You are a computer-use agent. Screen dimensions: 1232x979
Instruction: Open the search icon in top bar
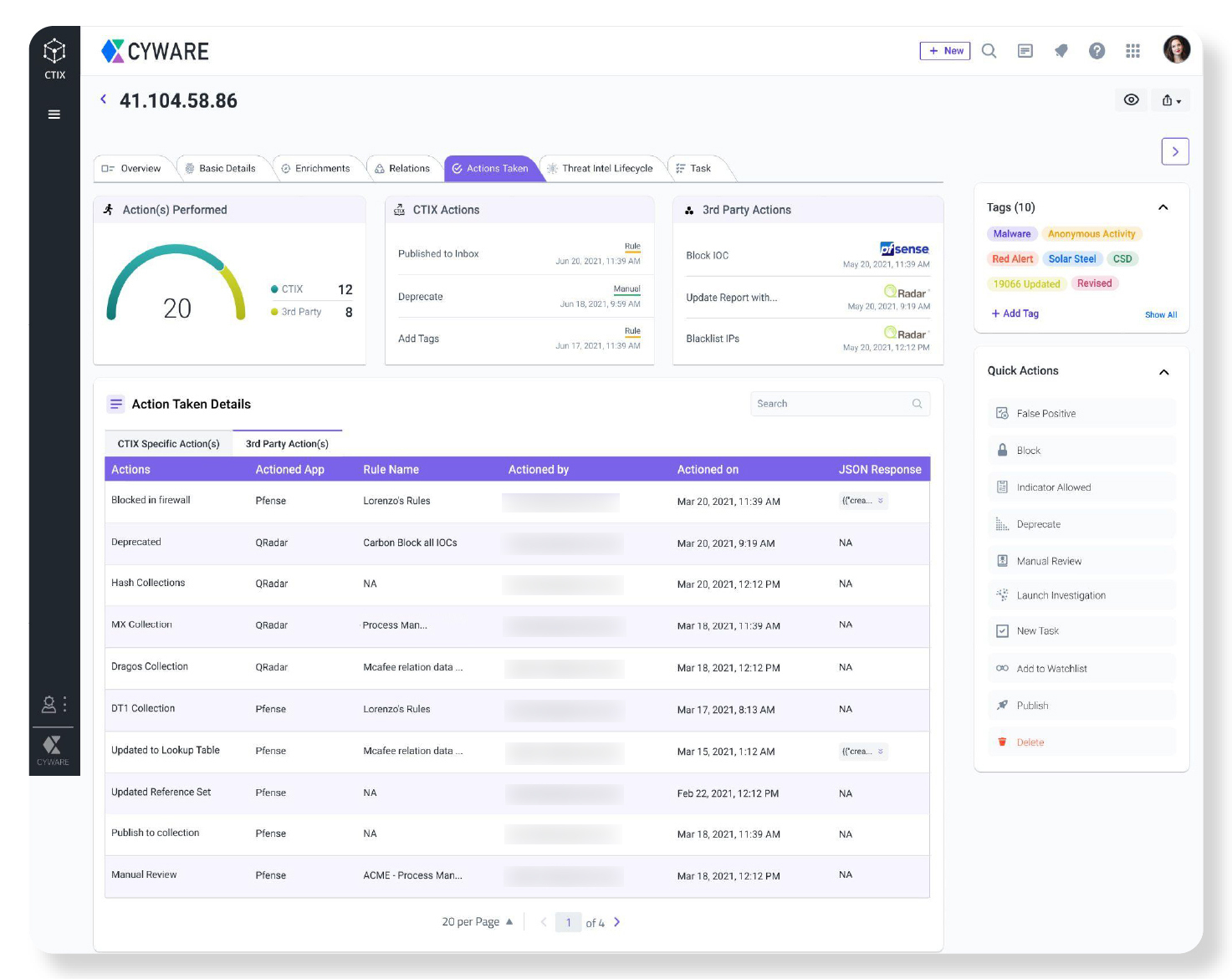coord(989,51)
